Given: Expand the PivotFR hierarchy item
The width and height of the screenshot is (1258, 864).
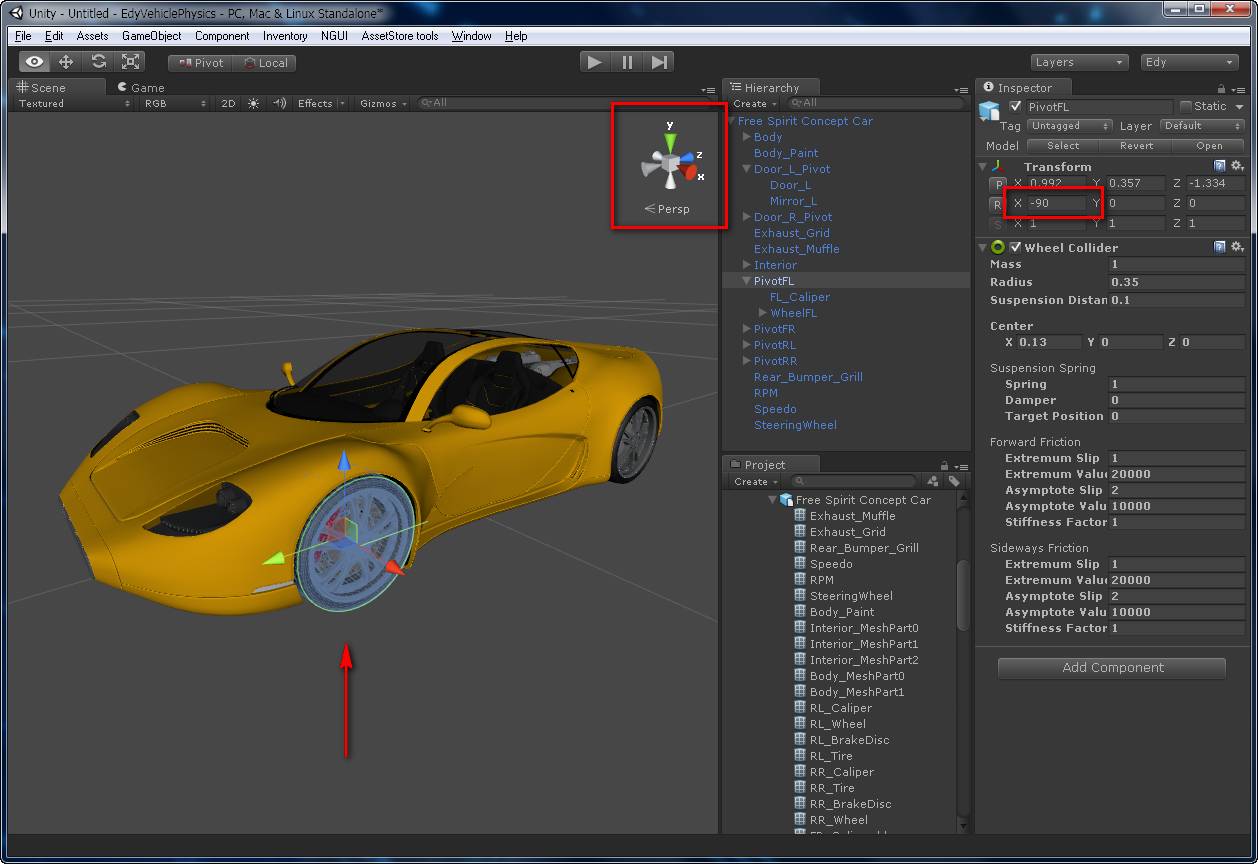Looking at the screenshot, I should pyautogui.click(x=746, y=329).
